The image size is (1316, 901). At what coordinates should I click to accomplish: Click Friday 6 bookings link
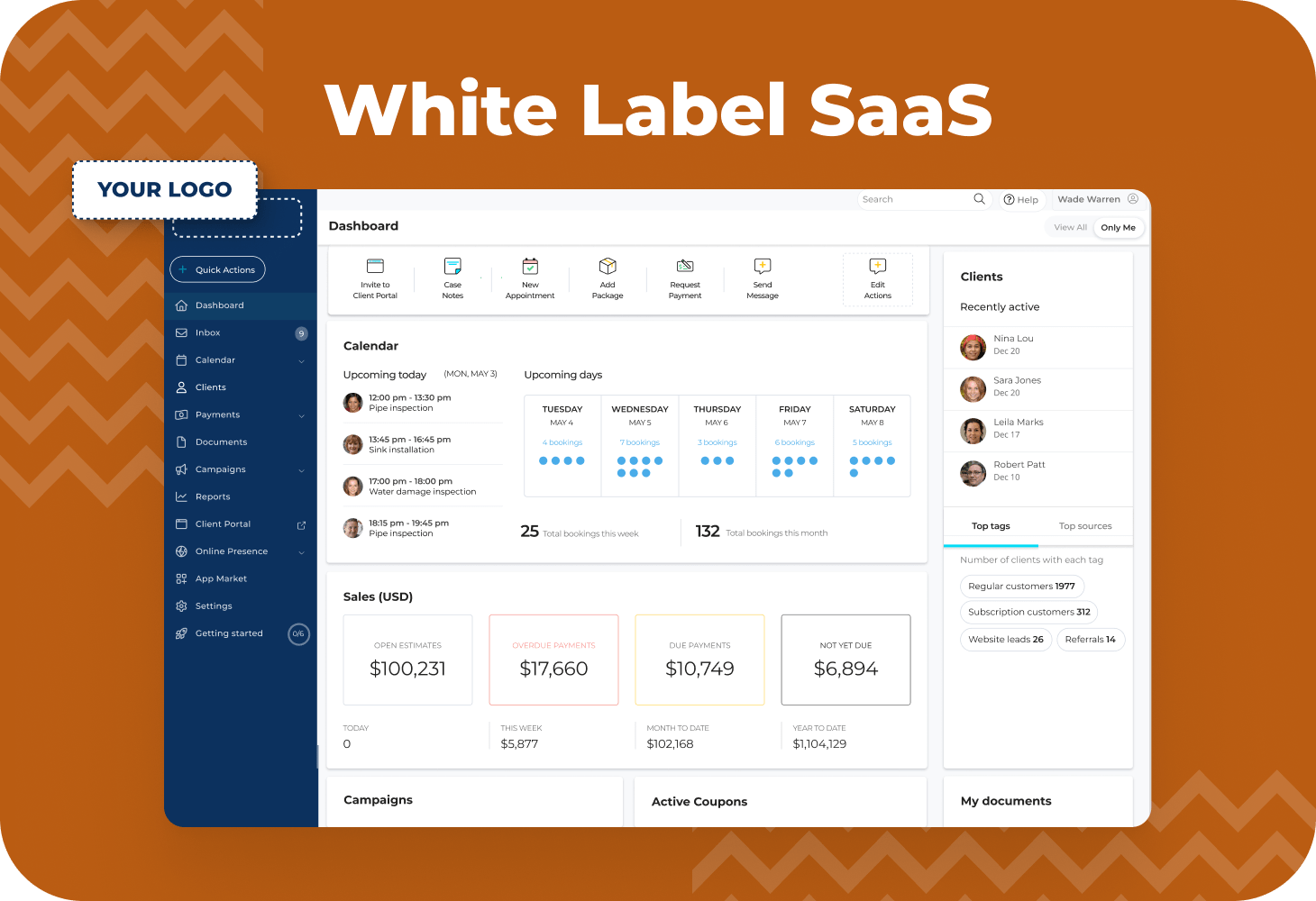click(795, 442)
